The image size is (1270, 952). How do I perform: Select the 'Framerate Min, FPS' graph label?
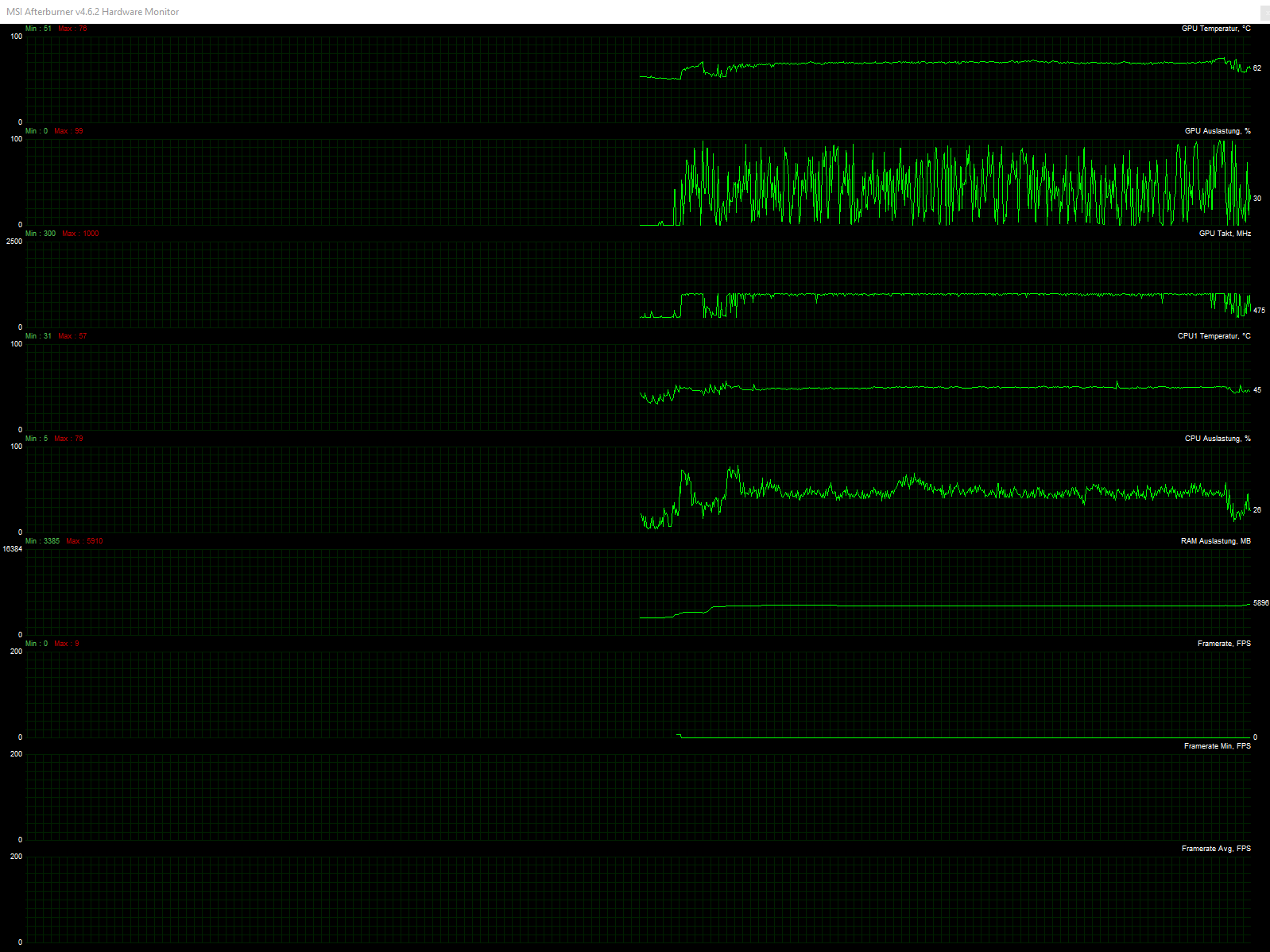coord(1217,746)
